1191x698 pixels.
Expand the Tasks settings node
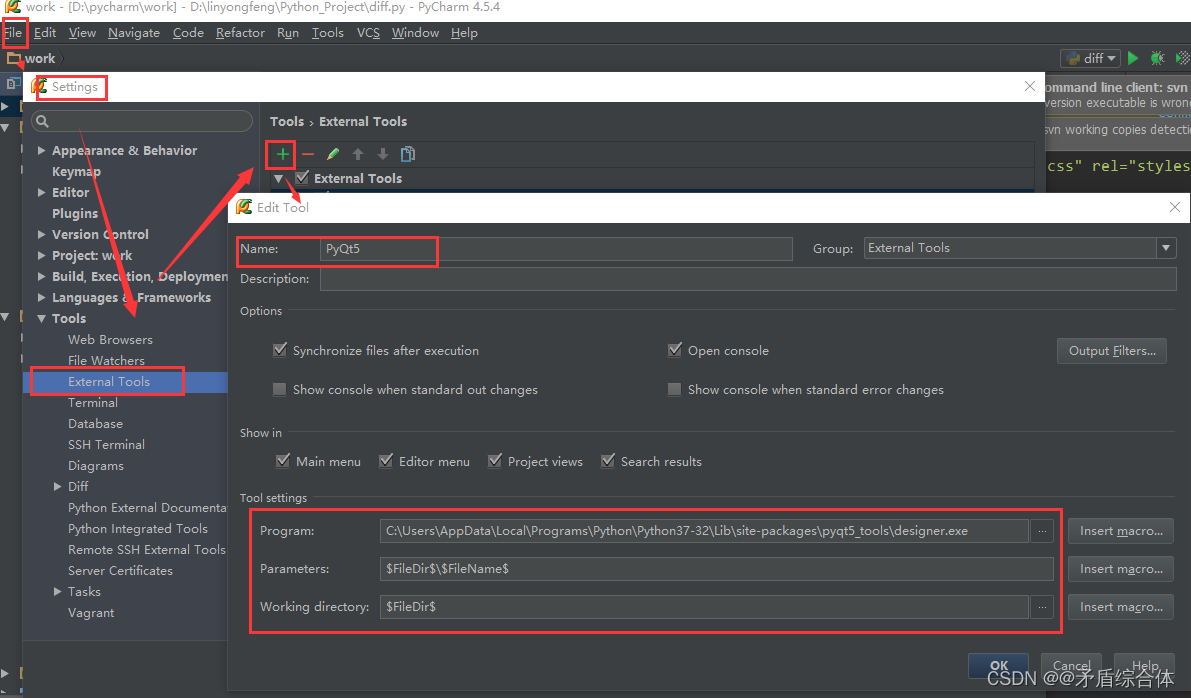click(x=57, y=591)
